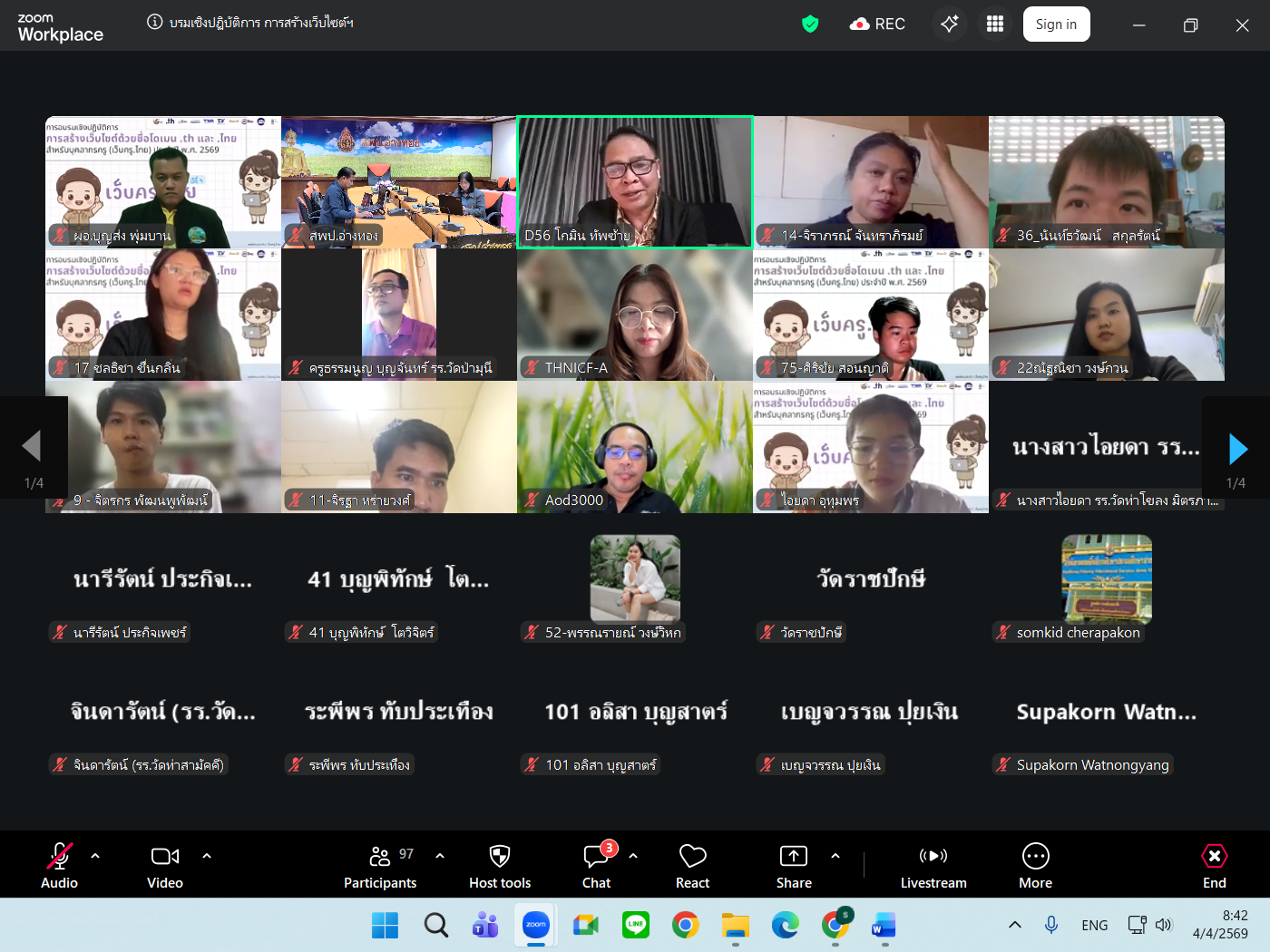Click the React heart icon
Viewport: 1270px width, 952px height.
(692, 866)
